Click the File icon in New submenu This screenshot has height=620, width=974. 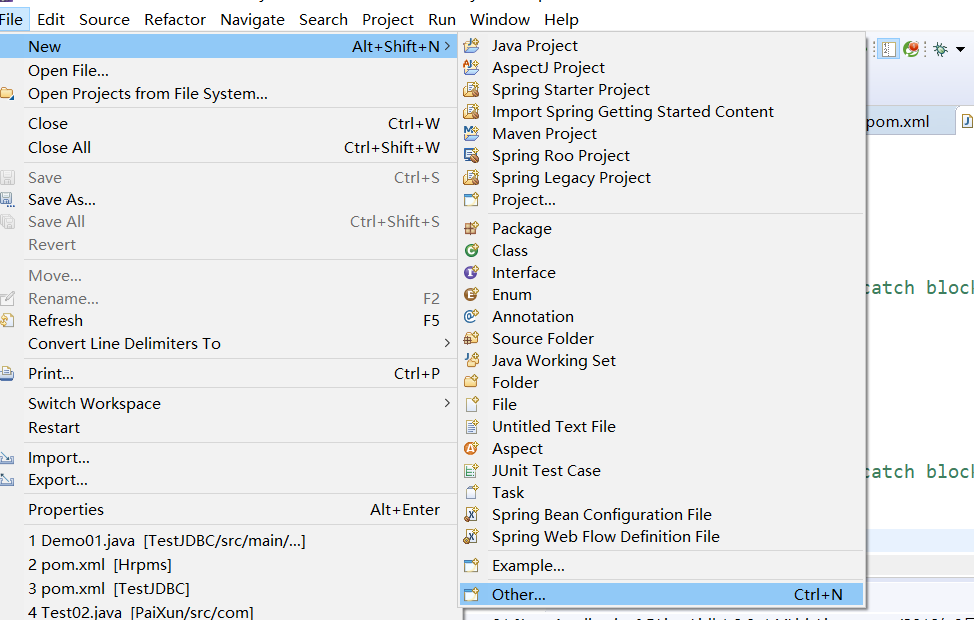pyautogui.click(x=471, y=404)
